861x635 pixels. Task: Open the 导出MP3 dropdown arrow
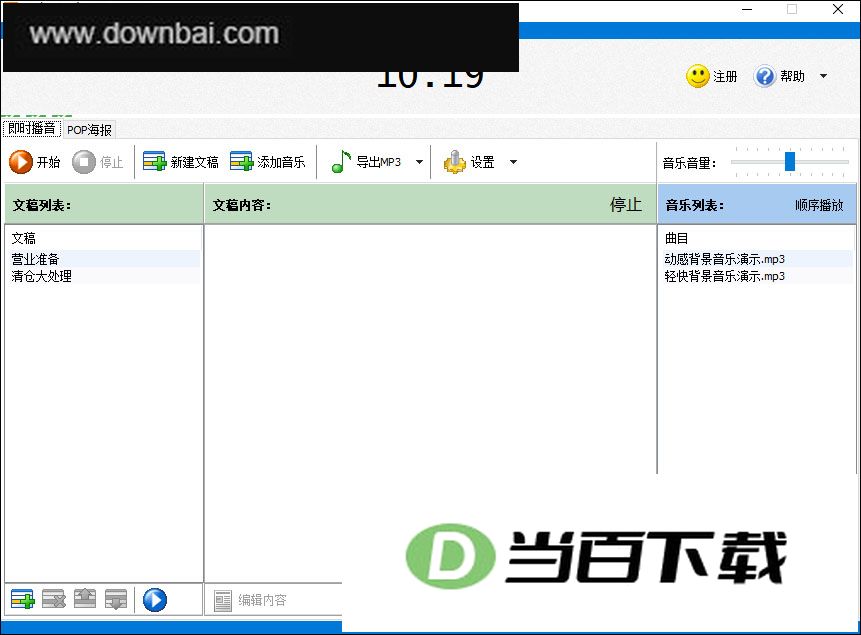(x=420, y=162)
